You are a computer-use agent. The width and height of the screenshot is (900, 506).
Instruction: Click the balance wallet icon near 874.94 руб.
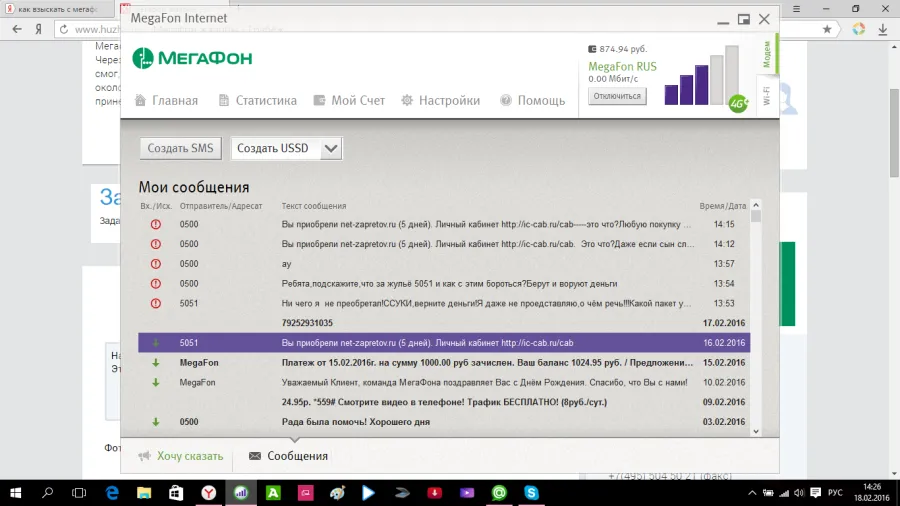click(x=592, y=49)
